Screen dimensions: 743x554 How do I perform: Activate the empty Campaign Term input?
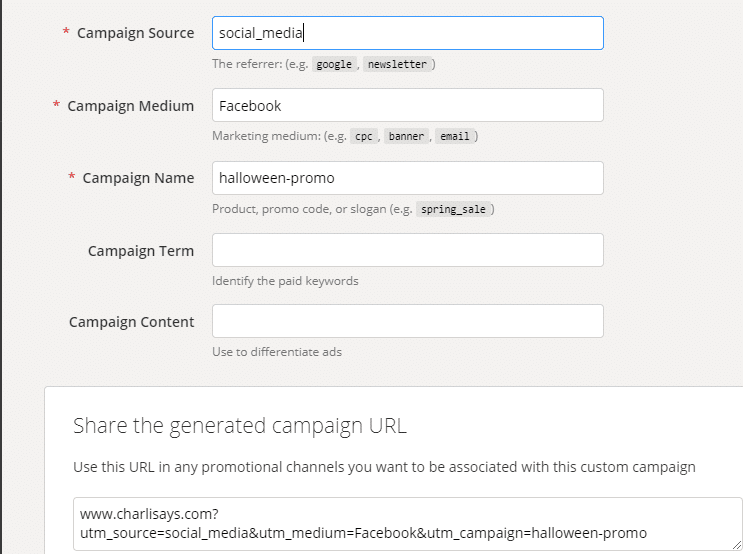coord(408,250)
